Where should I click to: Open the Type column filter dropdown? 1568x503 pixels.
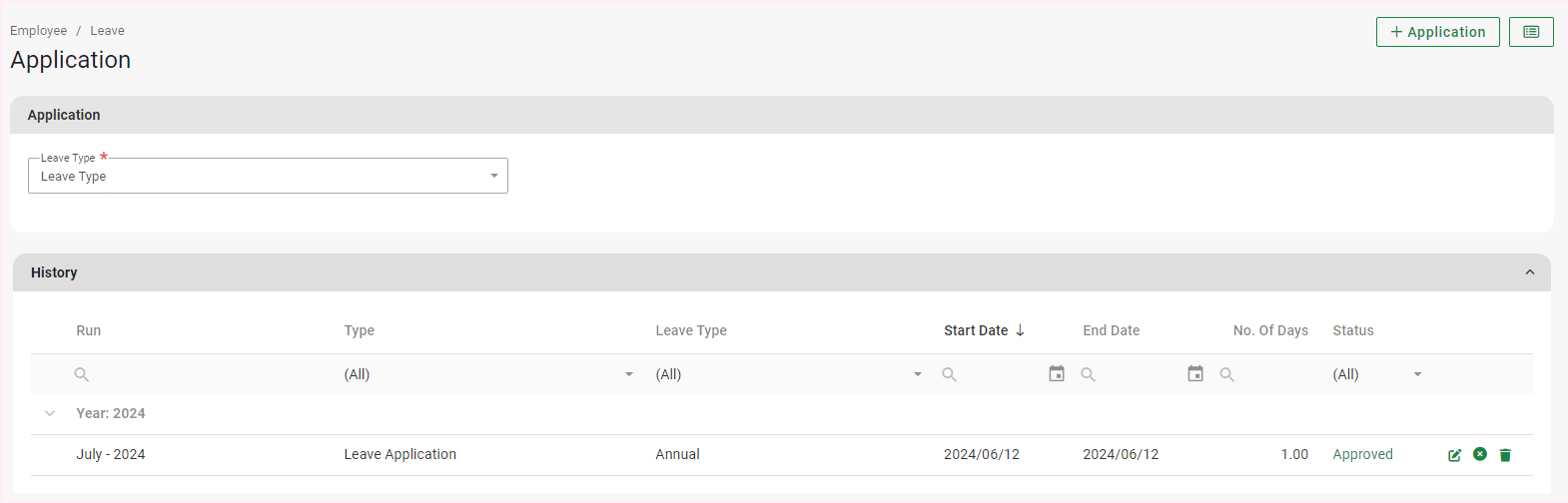[x=488, y=375]
